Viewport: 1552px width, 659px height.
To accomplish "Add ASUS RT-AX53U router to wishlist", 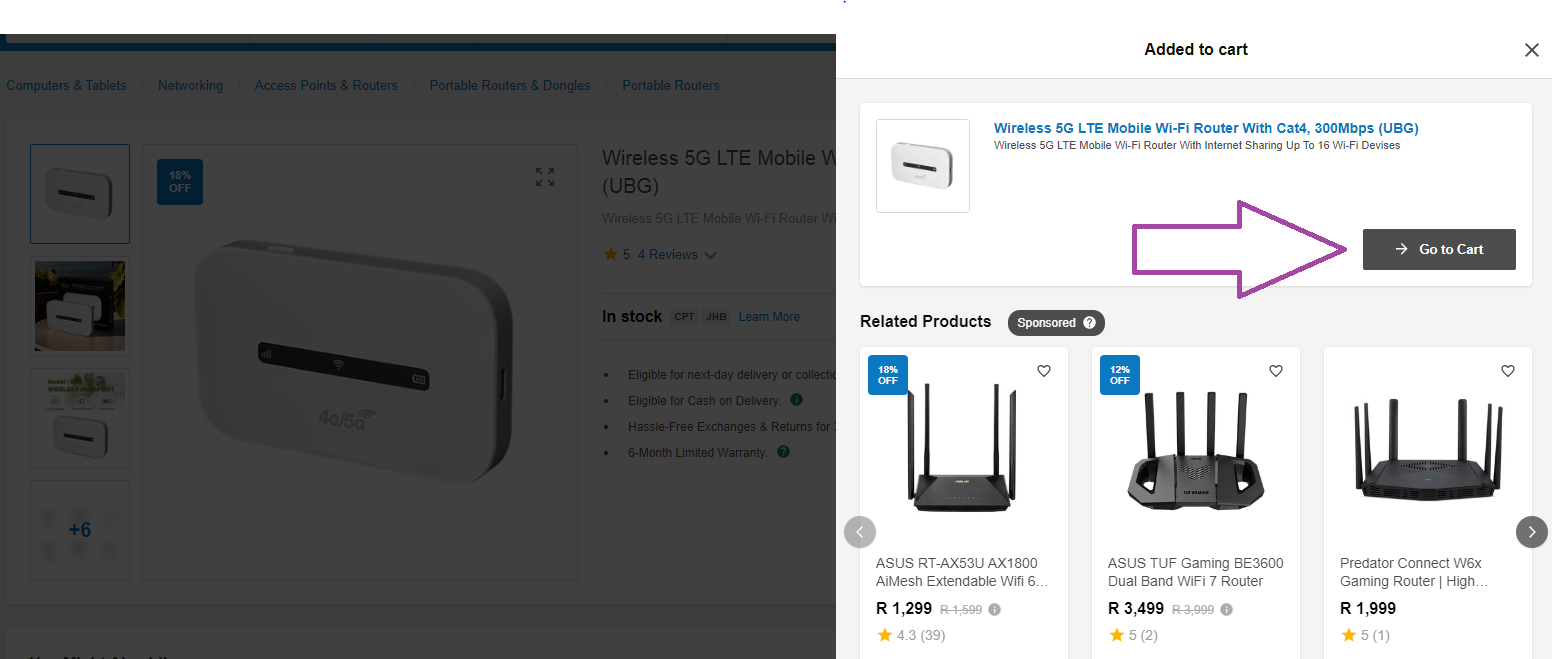I will (1044, 371).
